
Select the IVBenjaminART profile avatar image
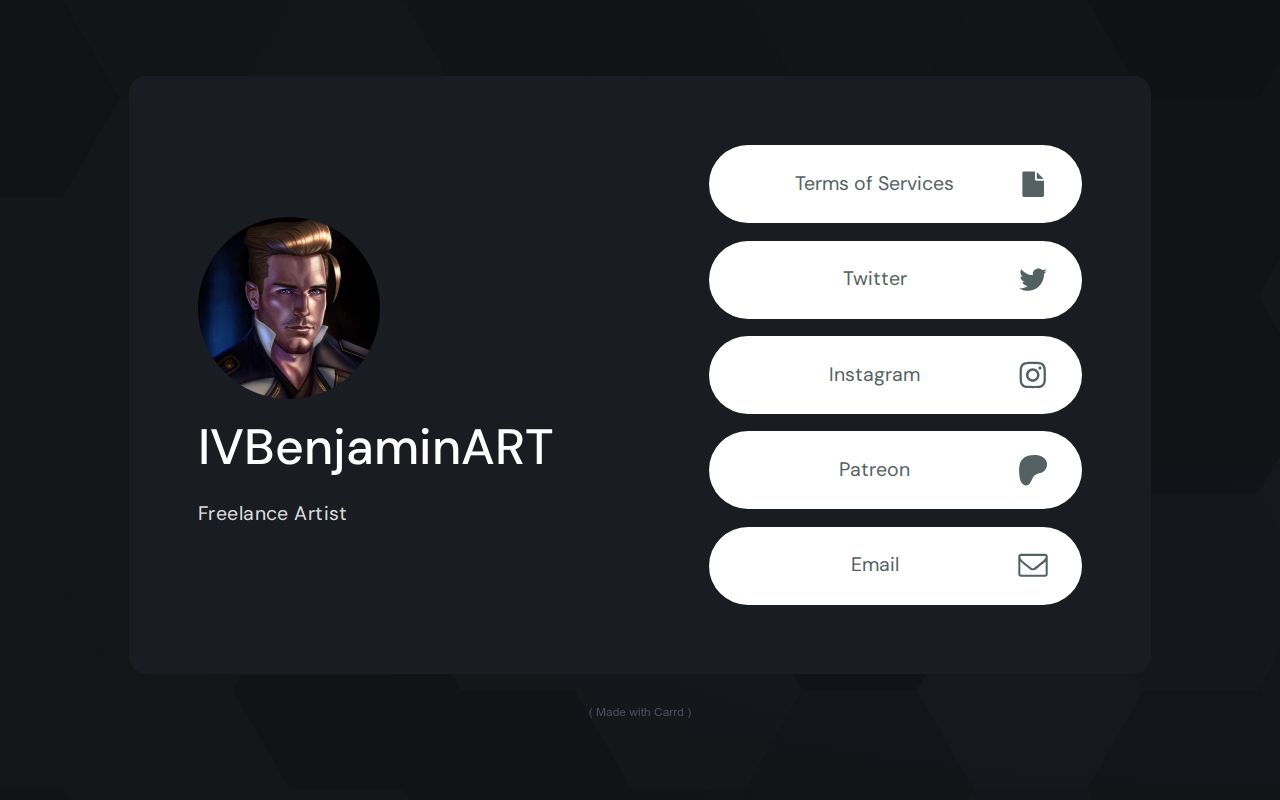[288, 308]
